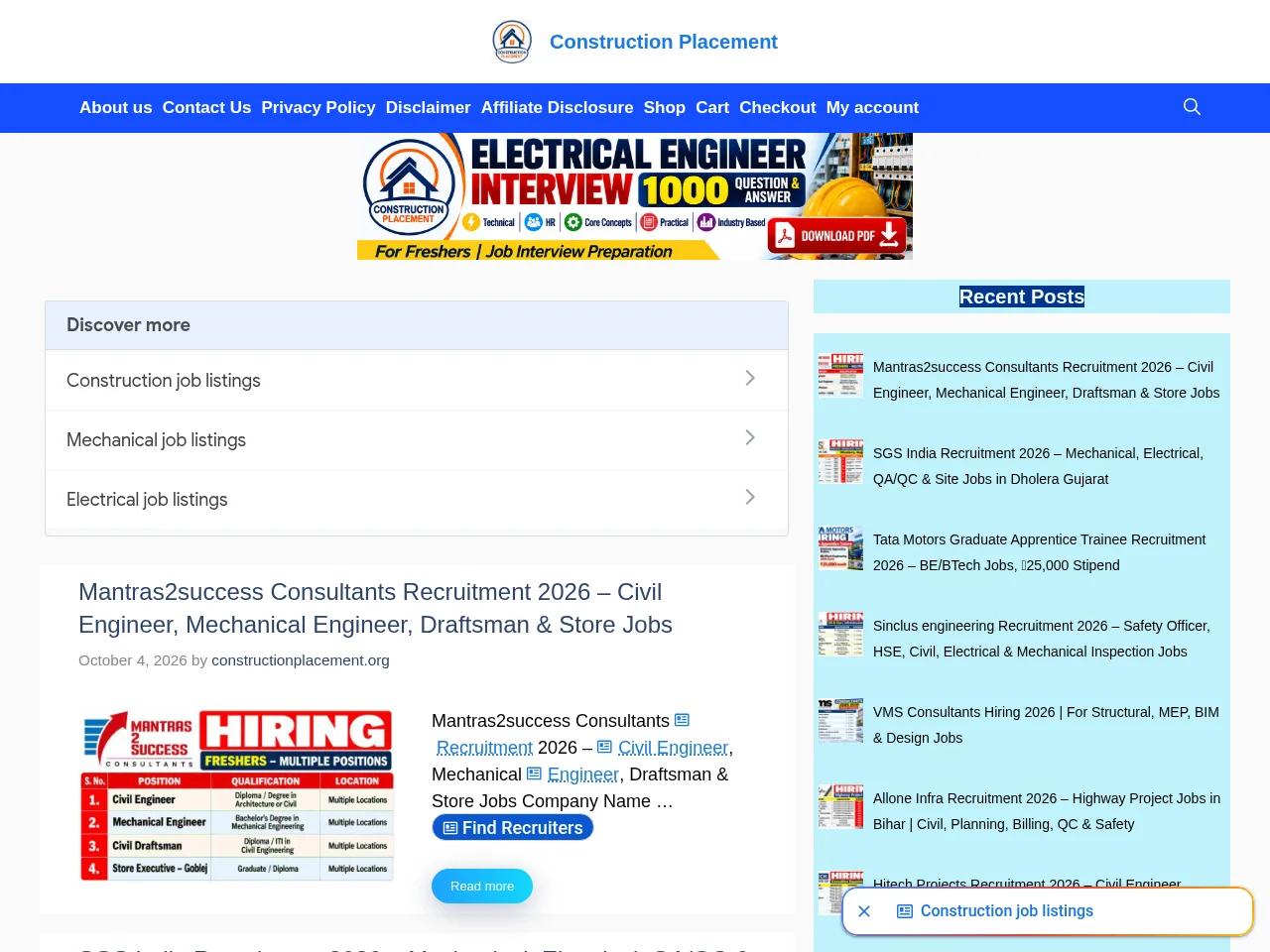
Task: Open Allone Infra Recruitment 2026 post
Action: pos(1047,811)
